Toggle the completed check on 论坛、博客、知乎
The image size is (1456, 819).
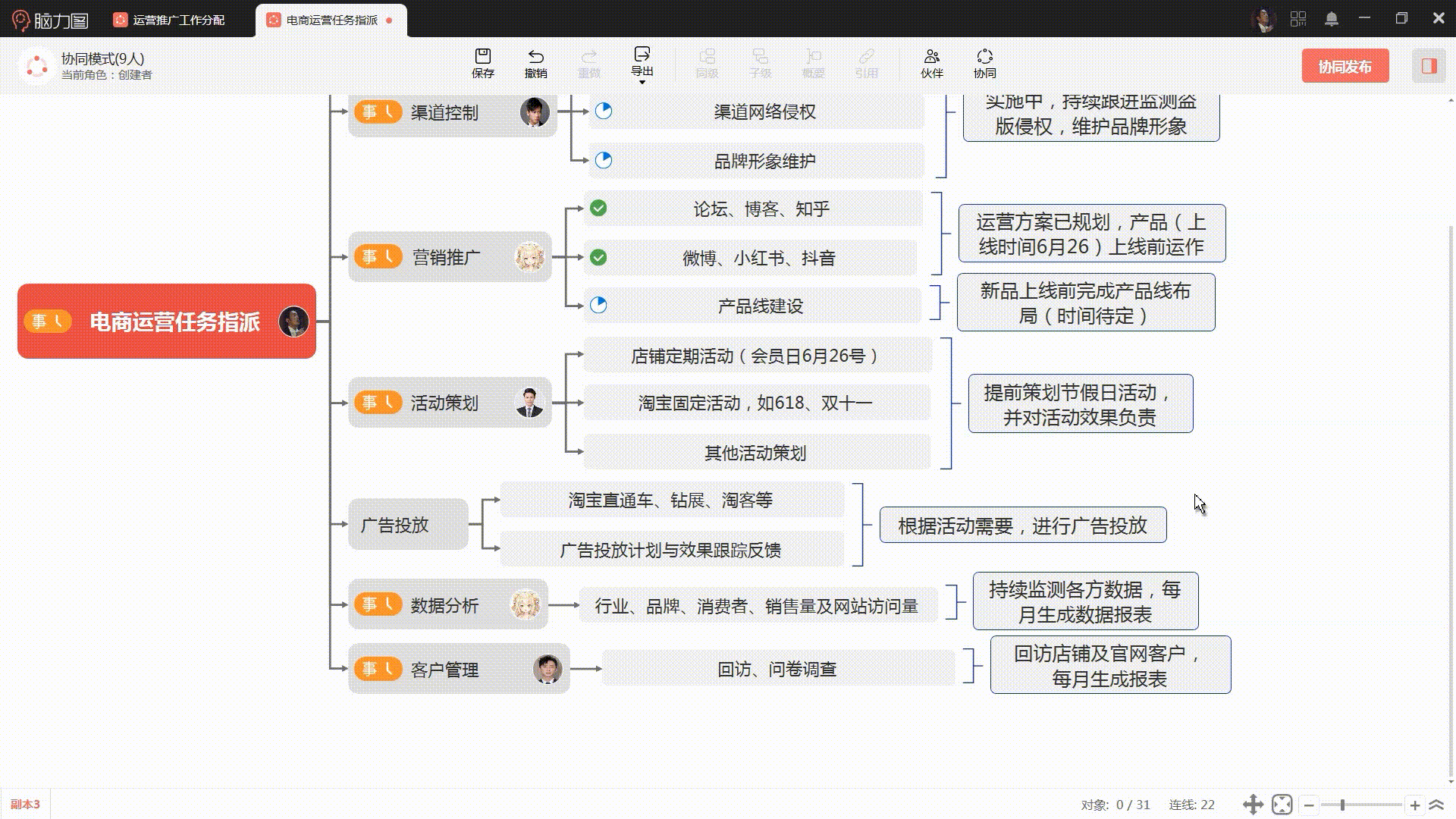coord(598,208)
